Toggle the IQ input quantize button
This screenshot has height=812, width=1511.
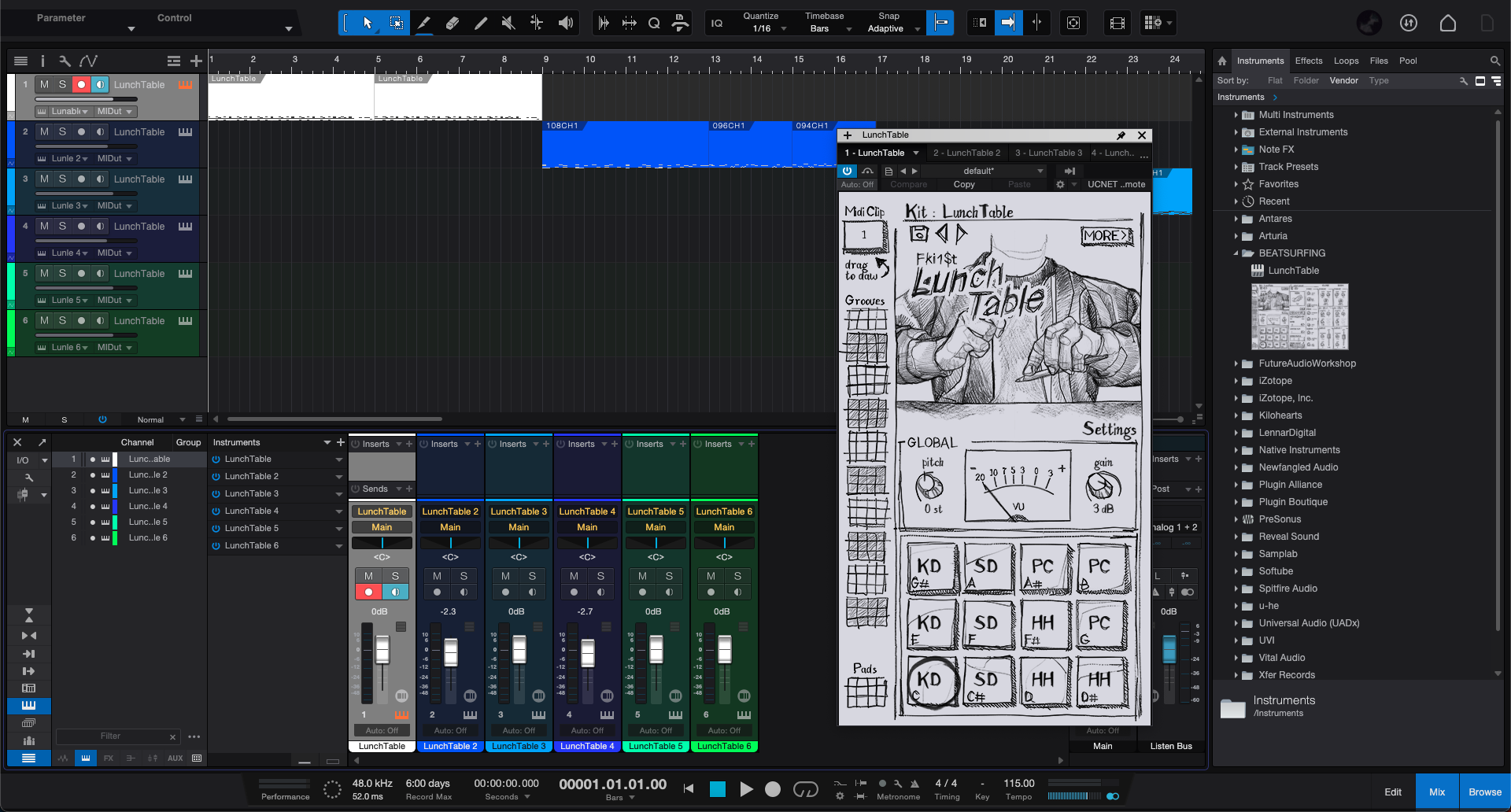(x=717, y=23)
